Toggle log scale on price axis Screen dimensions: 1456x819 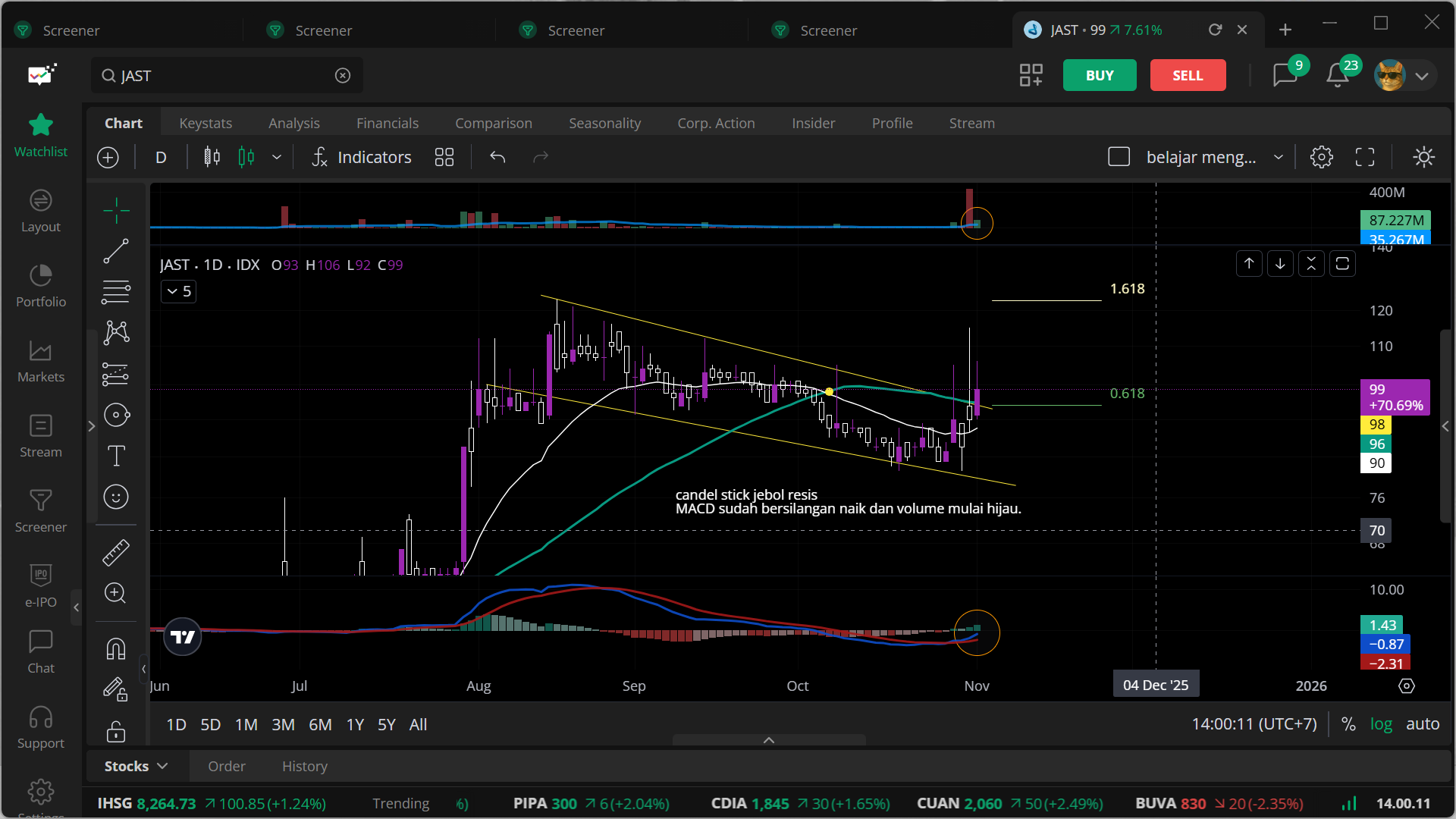(1381, 724)
